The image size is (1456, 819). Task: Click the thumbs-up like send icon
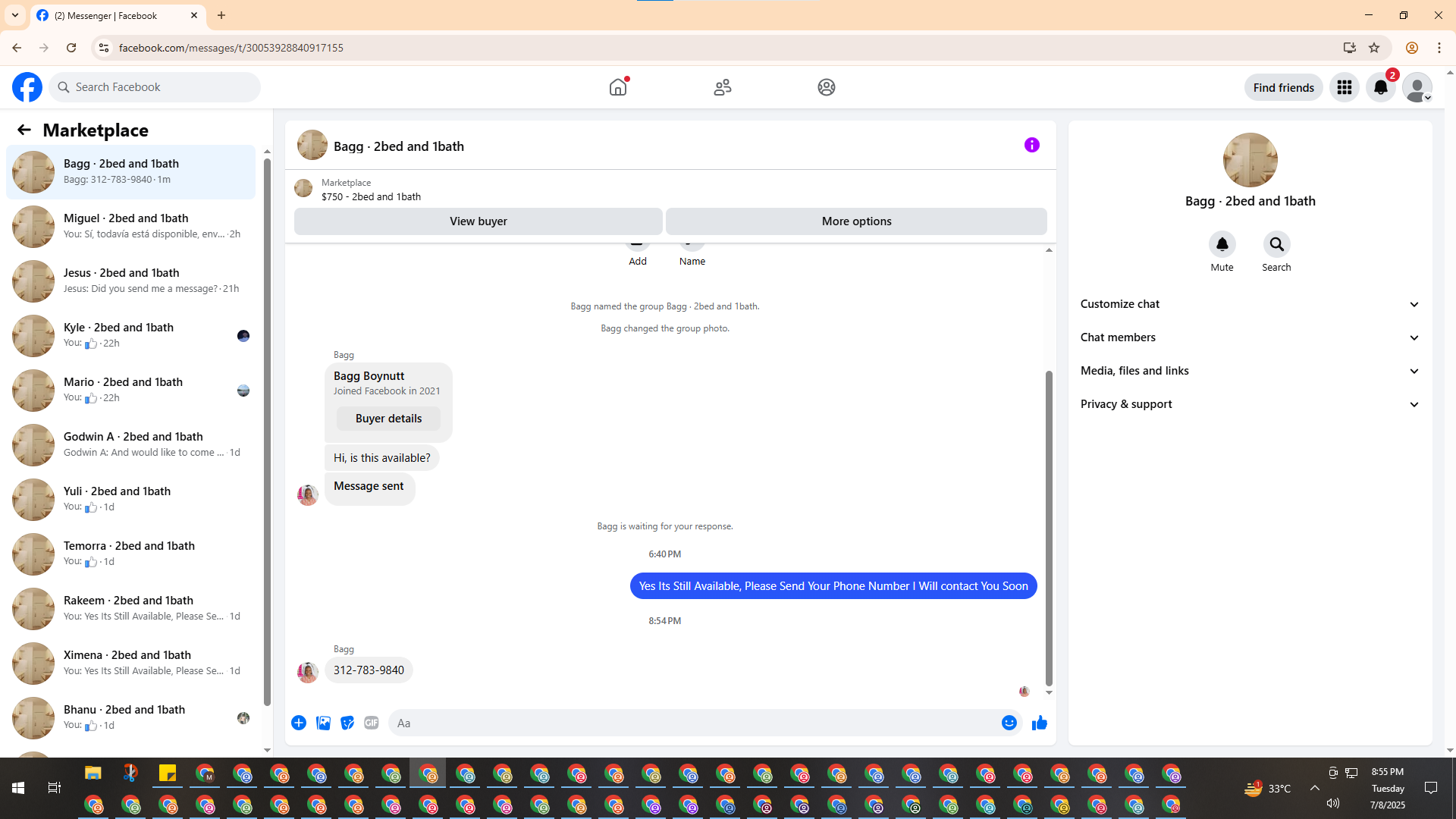(1039, 723)
